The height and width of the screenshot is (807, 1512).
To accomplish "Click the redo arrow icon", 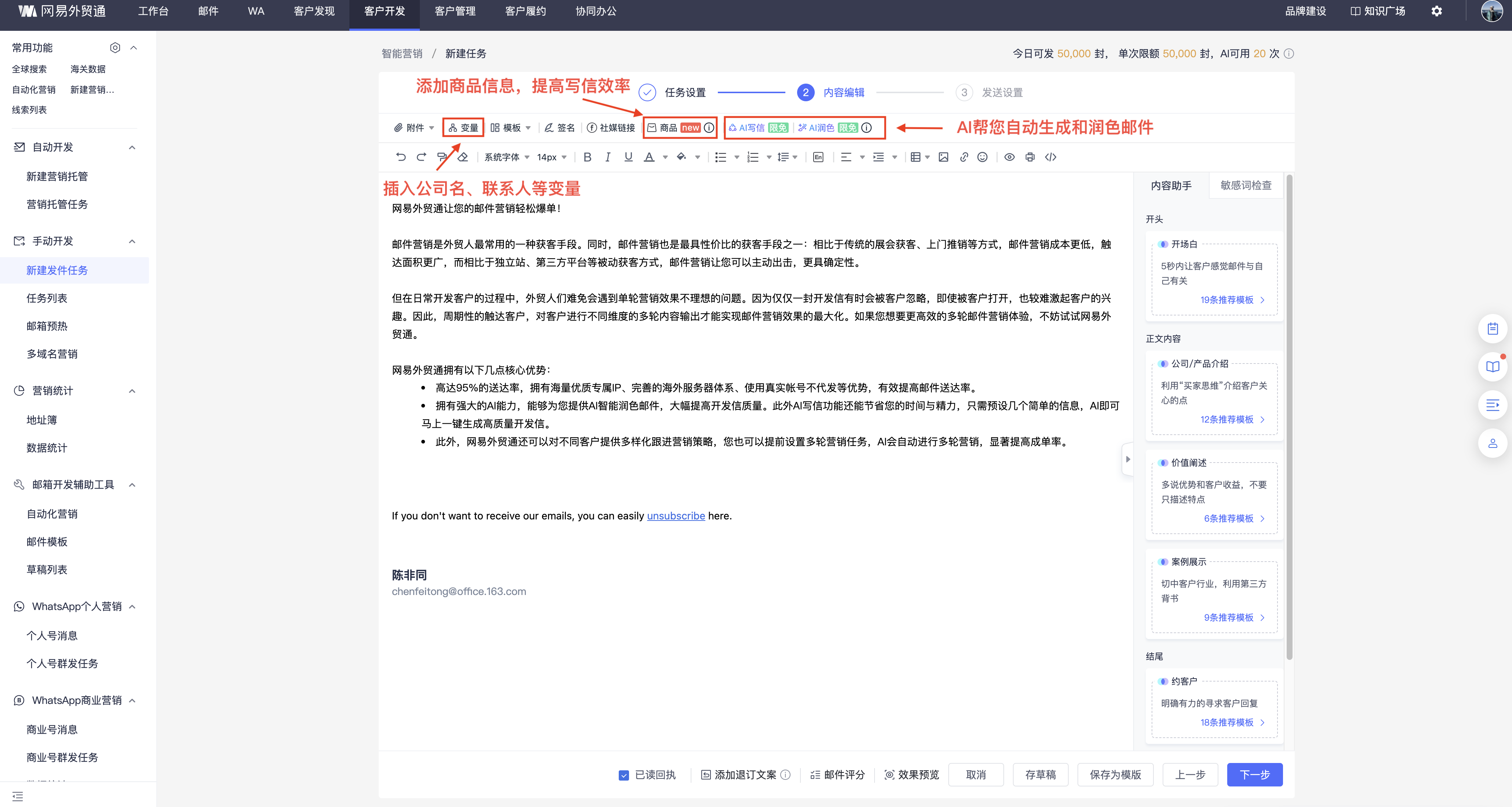I will pos(421,157).
